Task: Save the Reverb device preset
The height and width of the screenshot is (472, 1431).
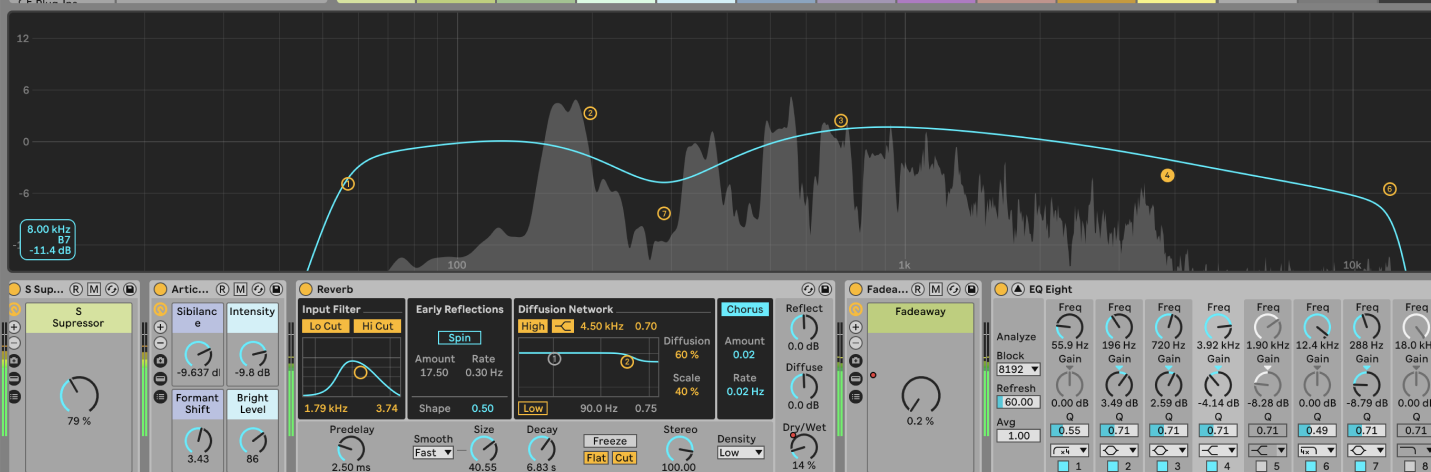Action: (x=825, y=289)
